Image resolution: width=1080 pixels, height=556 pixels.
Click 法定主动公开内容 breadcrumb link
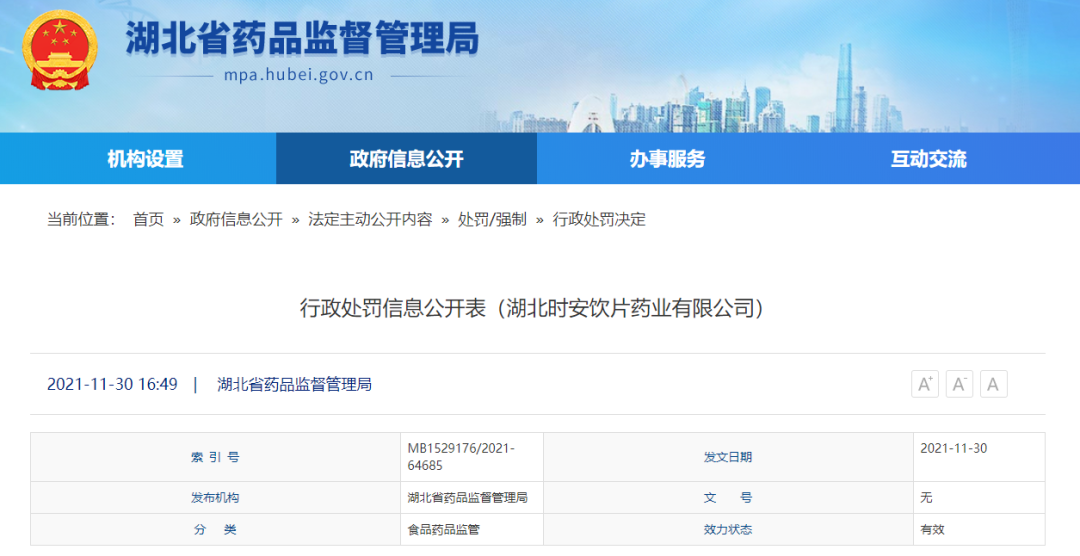370,219
